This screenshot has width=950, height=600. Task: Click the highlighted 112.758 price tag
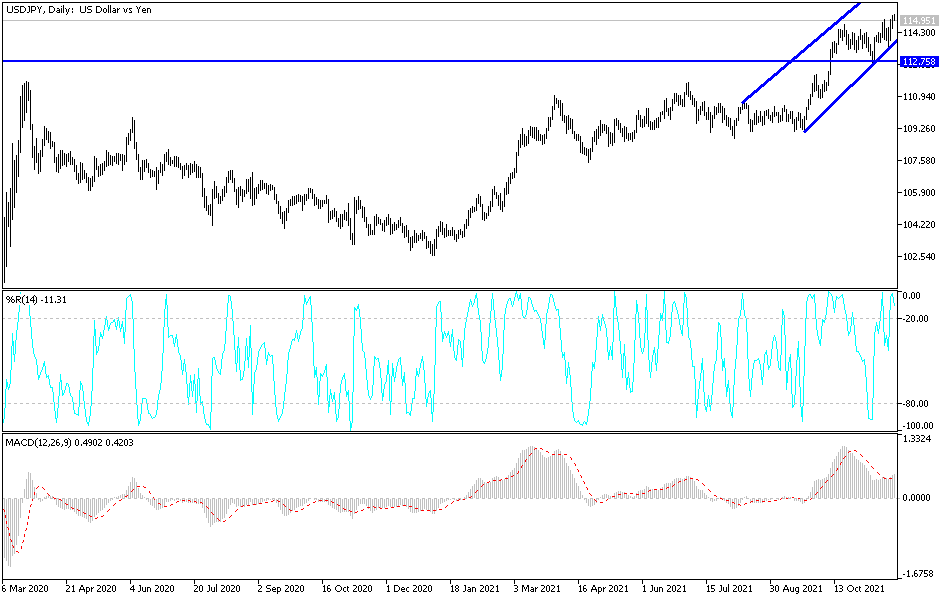[918, 62]
